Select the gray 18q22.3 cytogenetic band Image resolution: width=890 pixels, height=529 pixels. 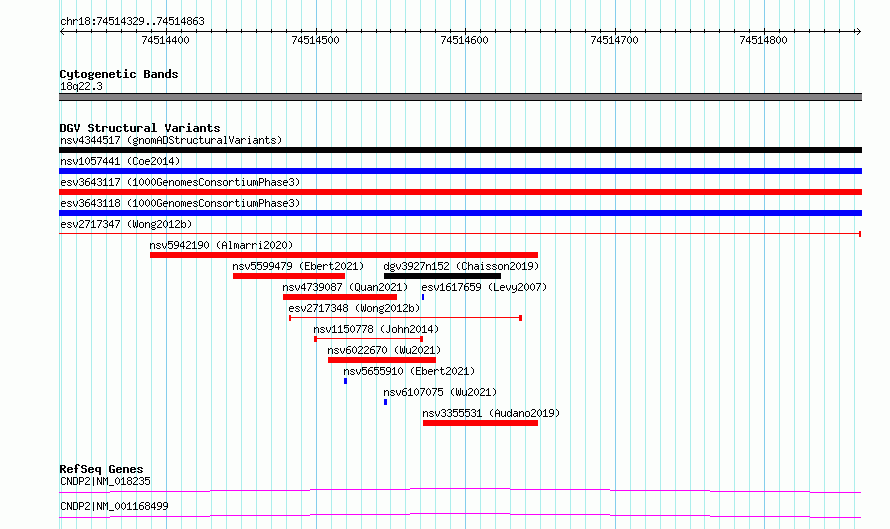coord(460,97)
